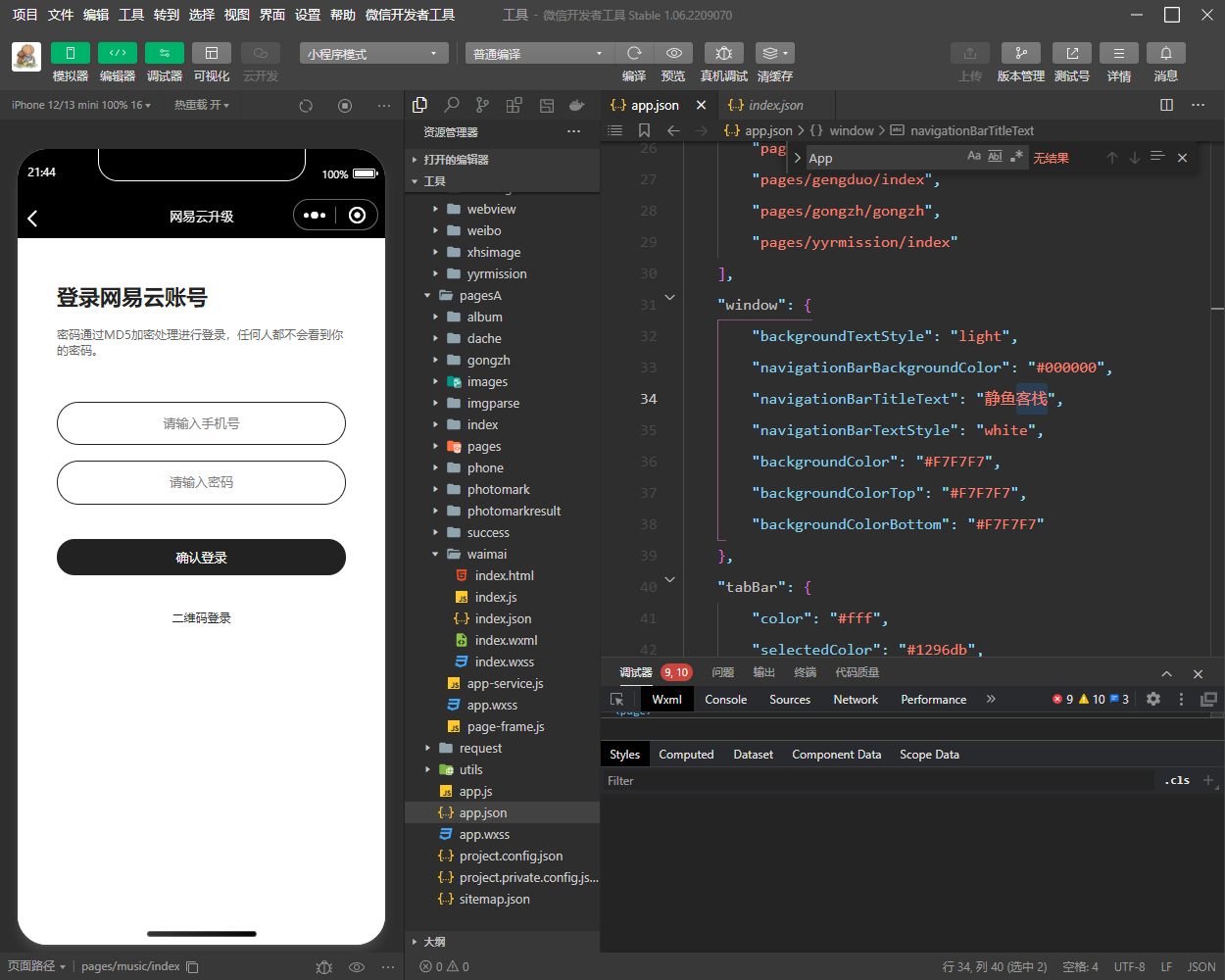Viewport: 1225px width, 980px height.
Task: Open the 普通编译 compile mode dropdown
Action: (x=537, y=54)
